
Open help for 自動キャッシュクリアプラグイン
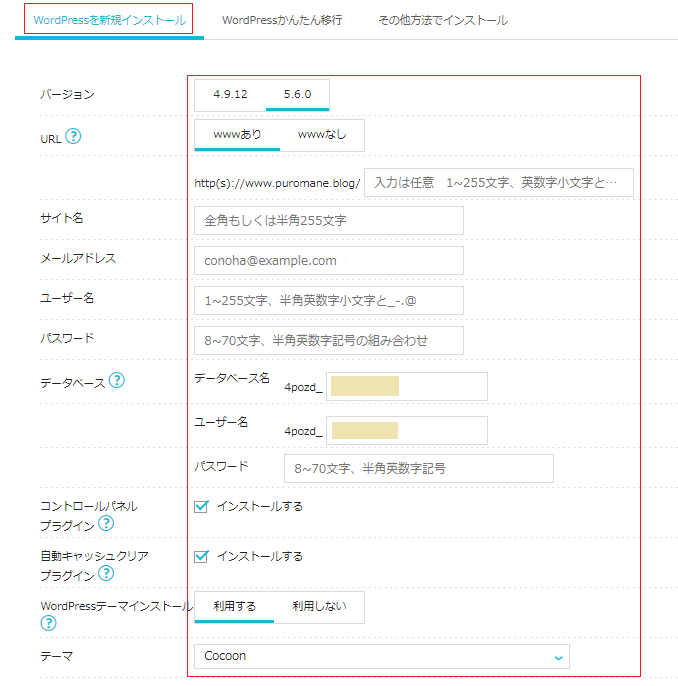[106, 573]
